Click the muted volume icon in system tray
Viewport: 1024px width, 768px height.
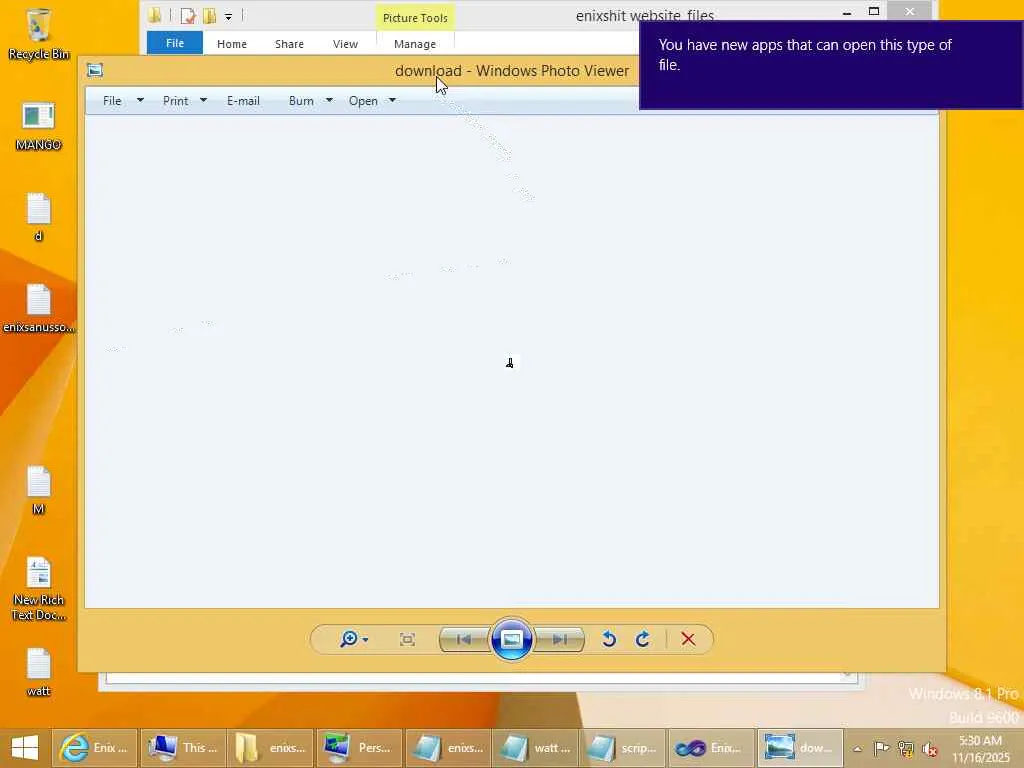(x=929, y=749)
